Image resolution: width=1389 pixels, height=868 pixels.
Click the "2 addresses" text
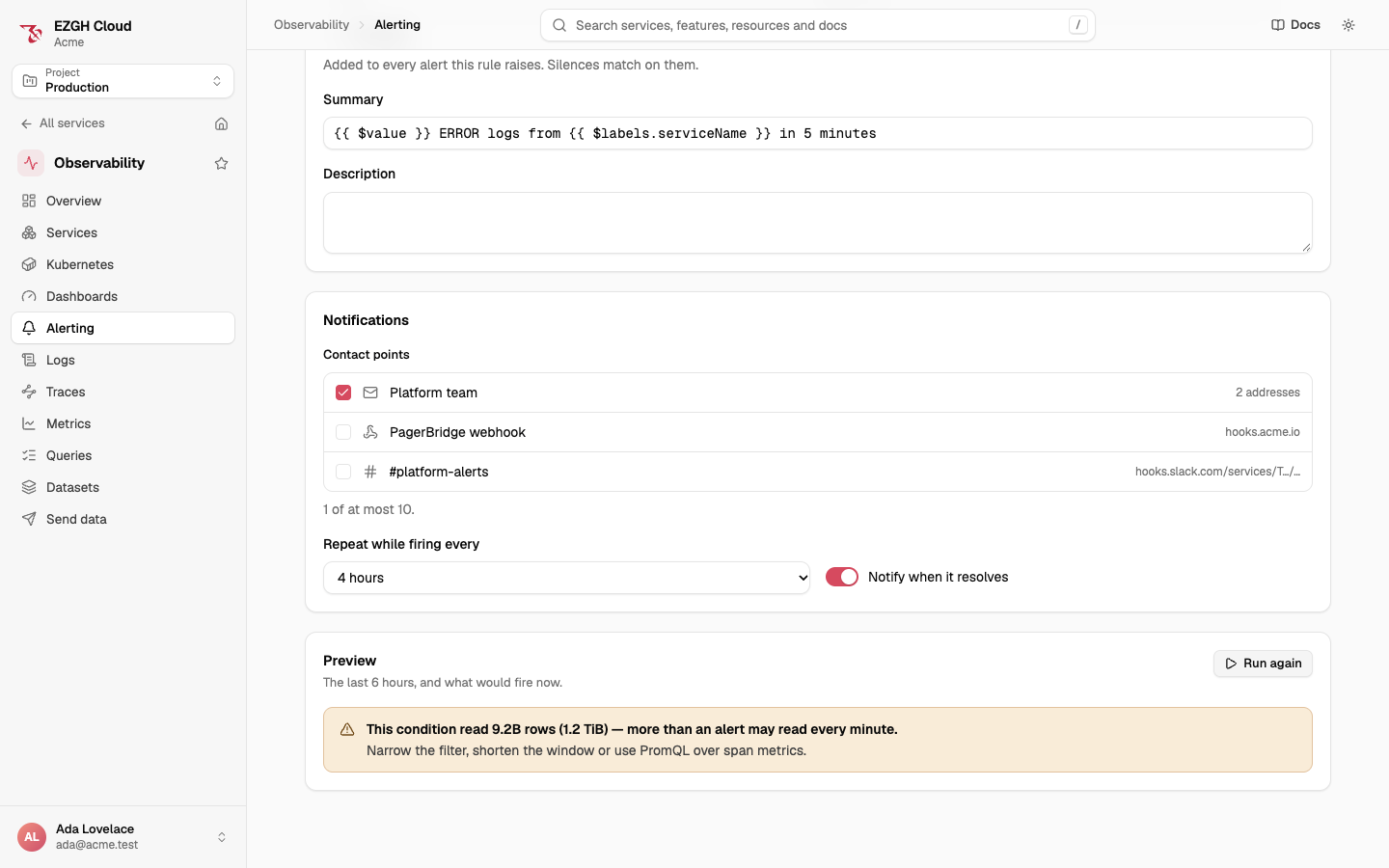[1267, 393]
